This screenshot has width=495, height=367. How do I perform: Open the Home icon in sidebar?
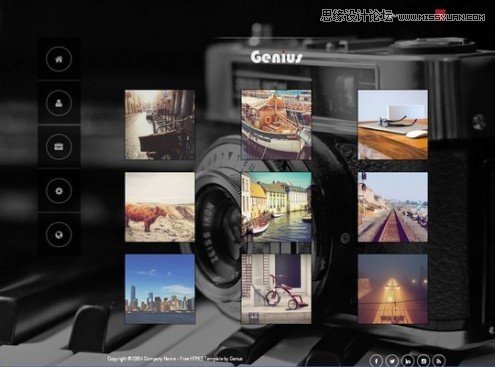point(59,59)
